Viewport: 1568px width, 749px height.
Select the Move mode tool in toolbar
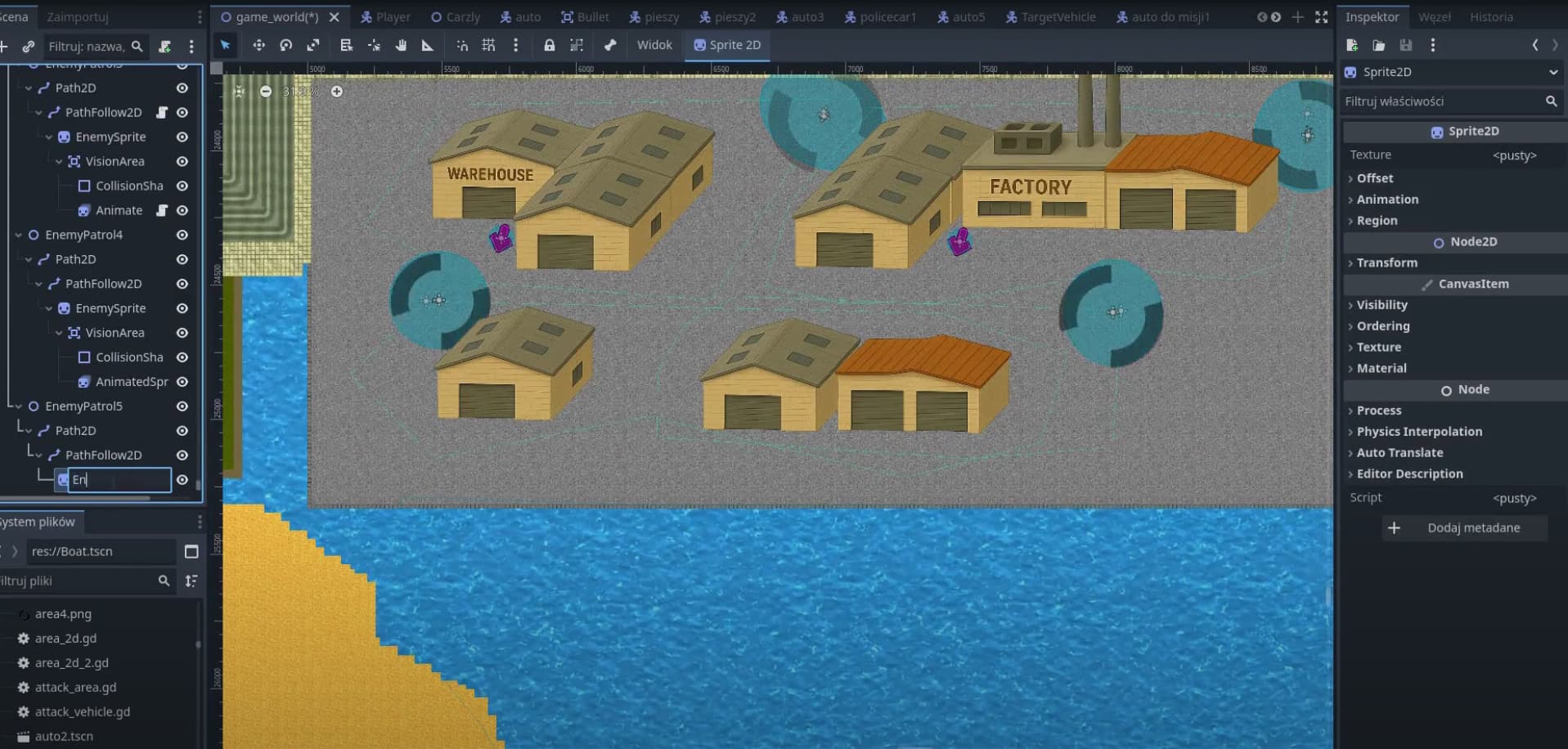258,45
